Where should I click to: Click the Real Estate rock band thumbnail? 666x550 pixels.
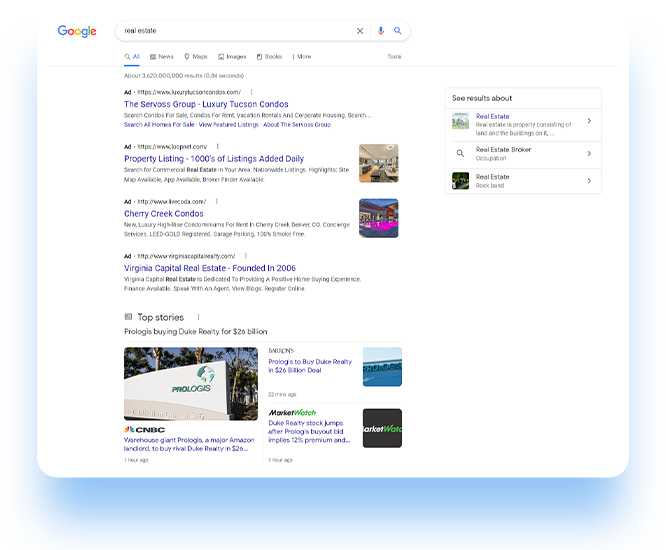pos(460,181)
